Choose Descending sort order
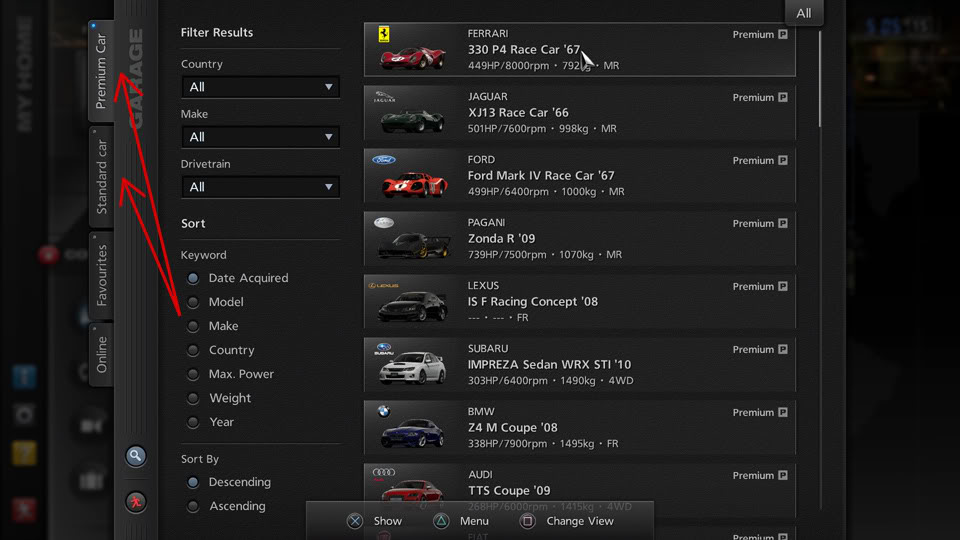 click(x=193, y=482)
